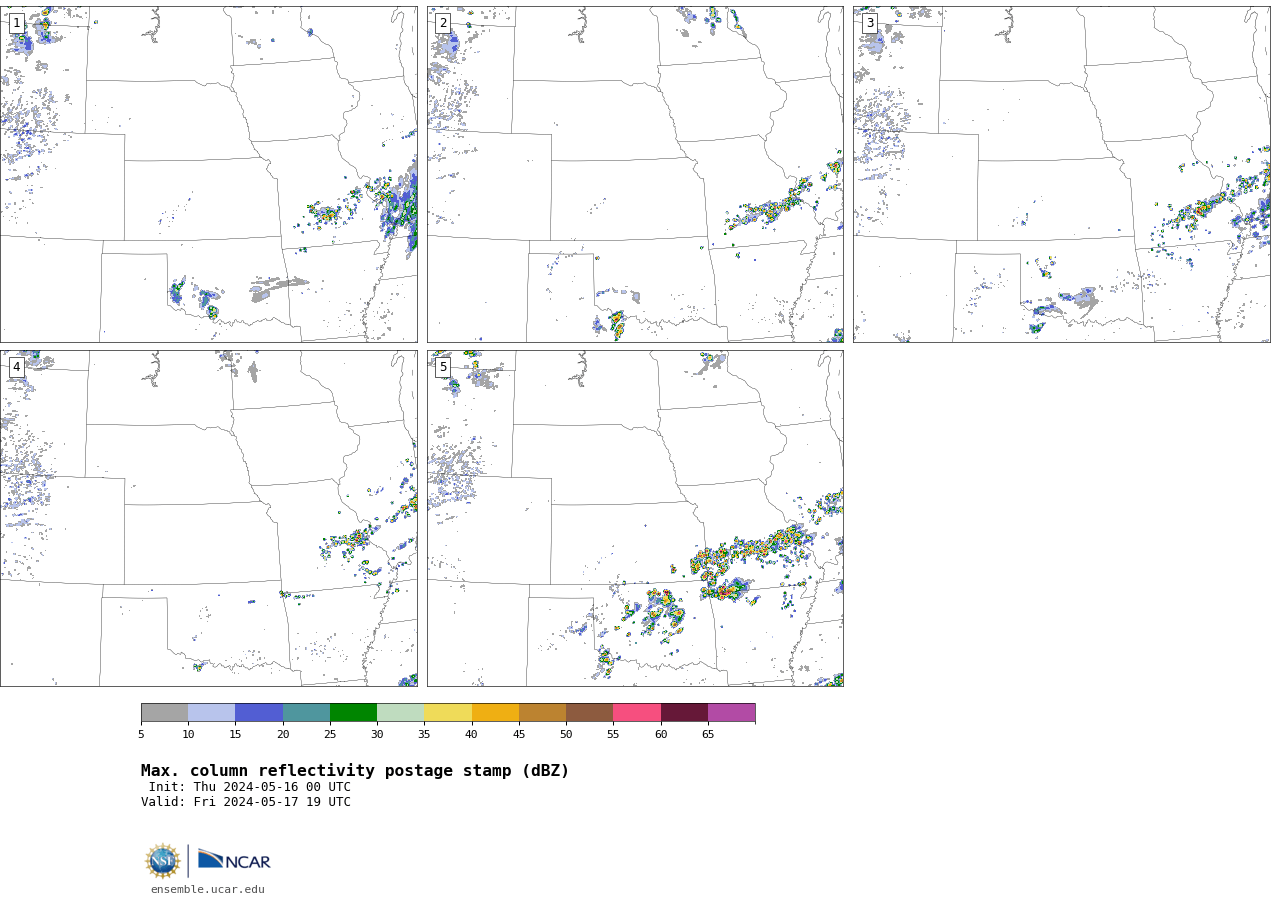Click colorbar tick label 50
The width and height of the screenshot is (1280, 901).
[566, 735]
